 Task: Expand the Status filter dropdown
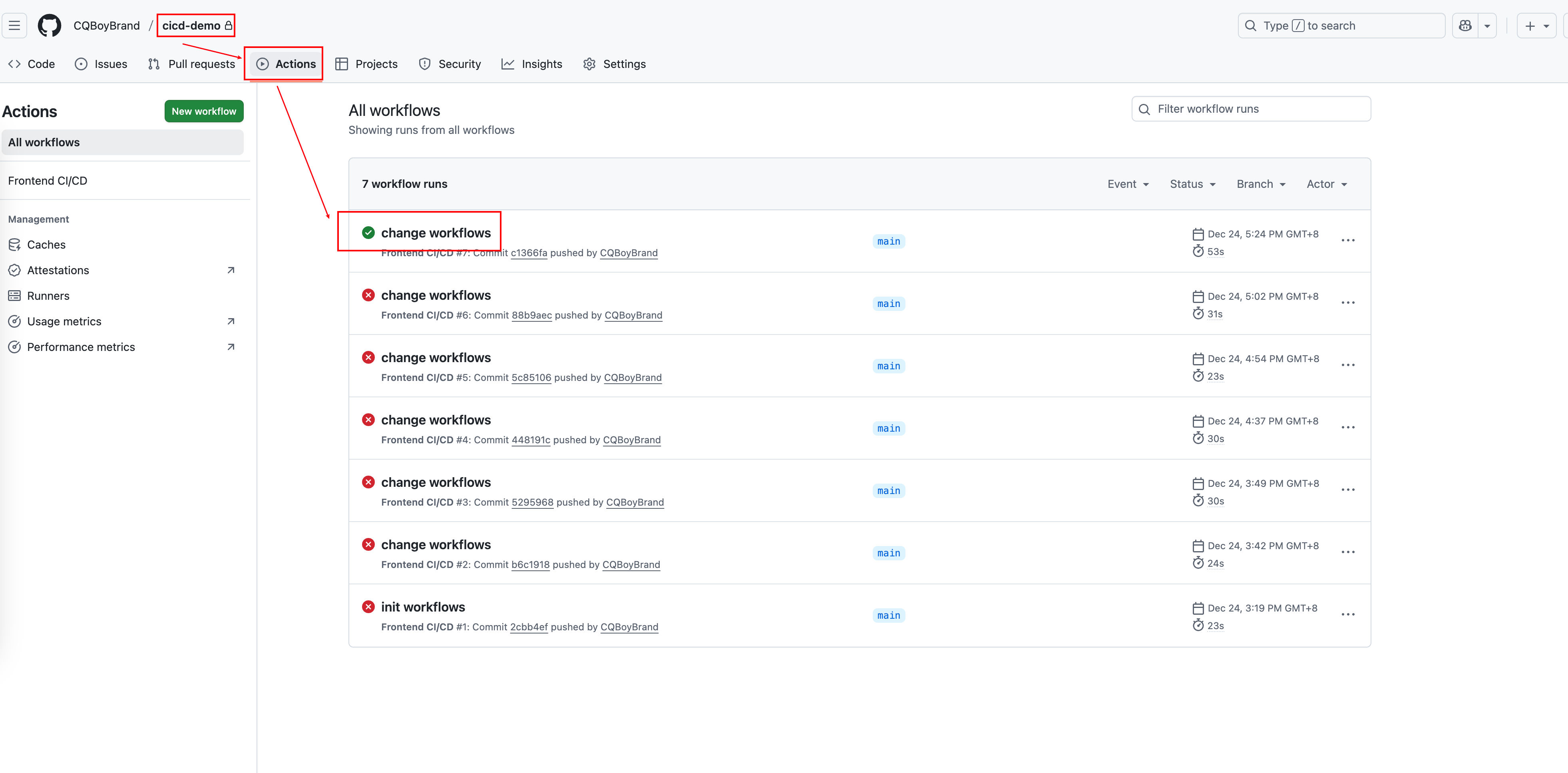[x=1192, y=184]
